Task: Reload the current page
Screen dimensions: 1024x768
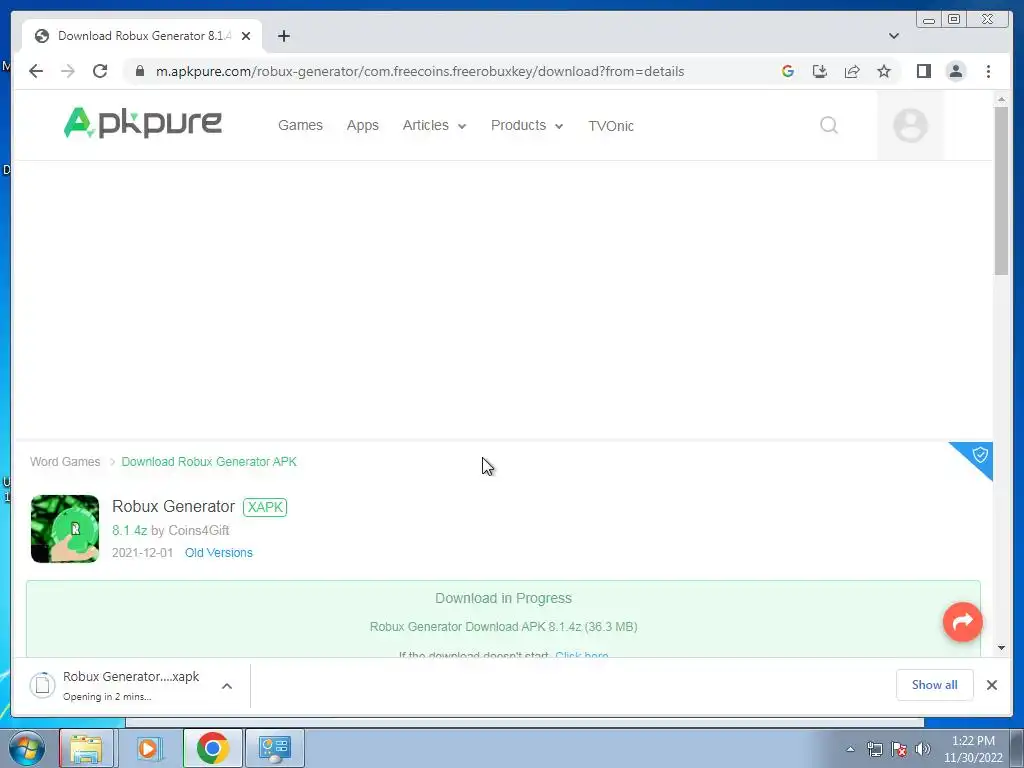Action: (99, 71)
